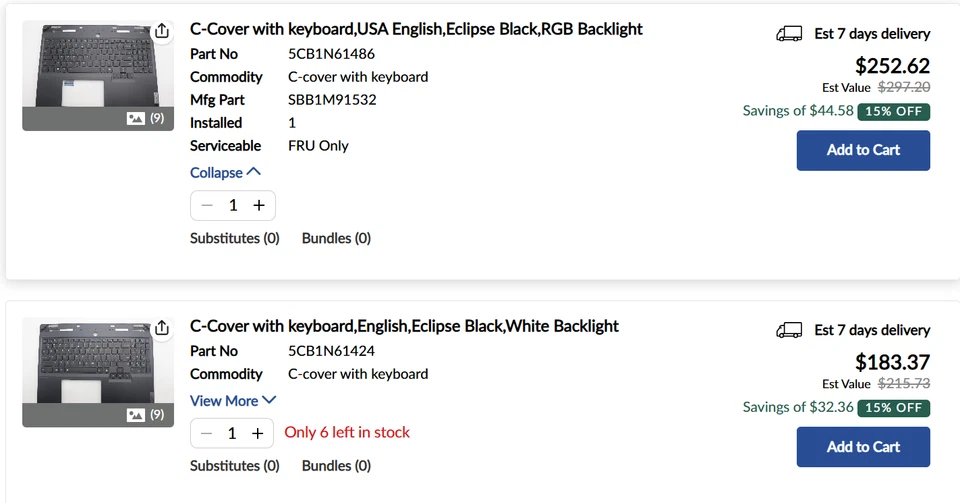960x503 pixels.
Task: Click share icon on White Backlight keyboard
Action: click(x=162, y=328)
